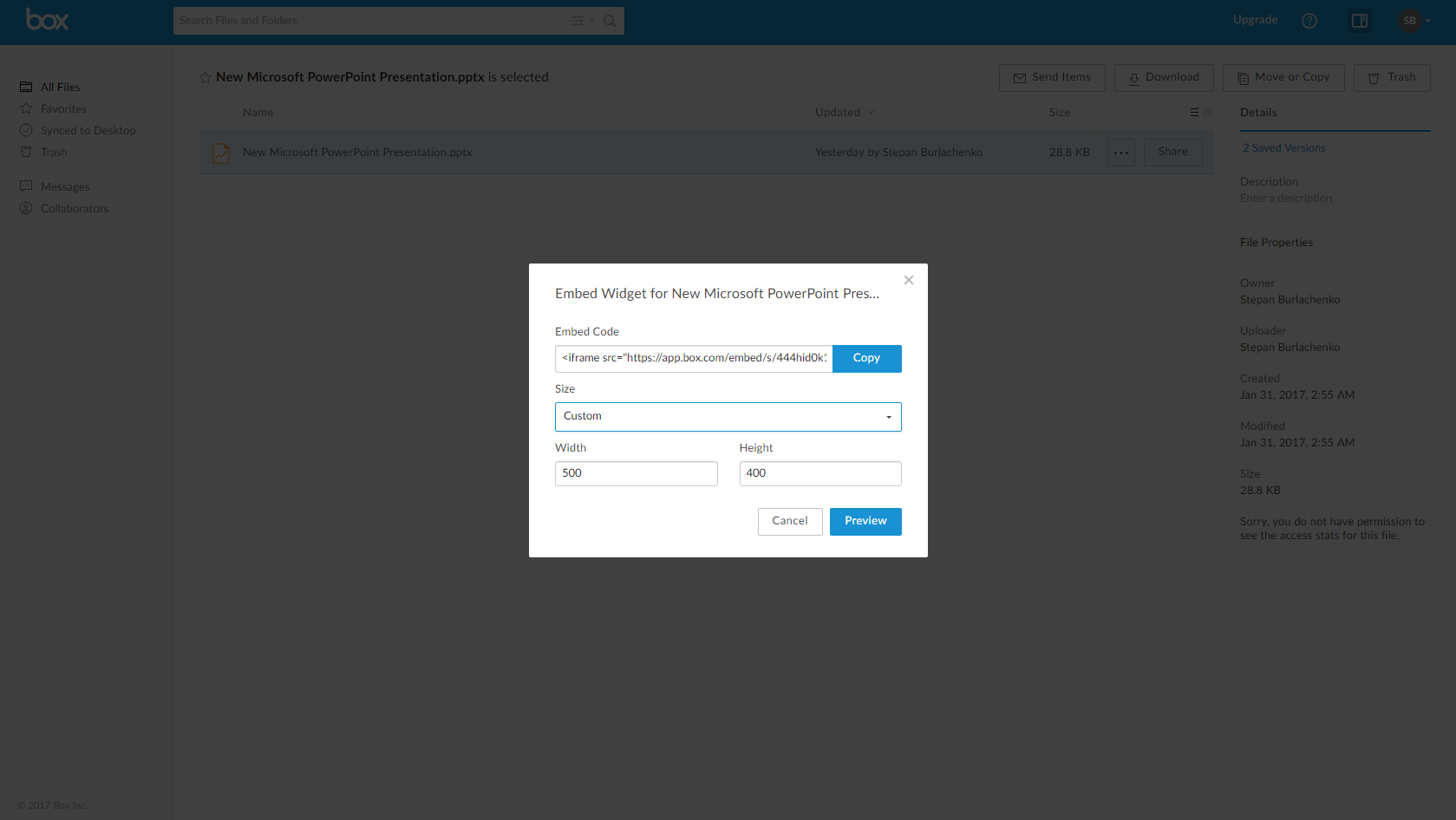
Task: Click the Height input field
Action: point(820,474)
